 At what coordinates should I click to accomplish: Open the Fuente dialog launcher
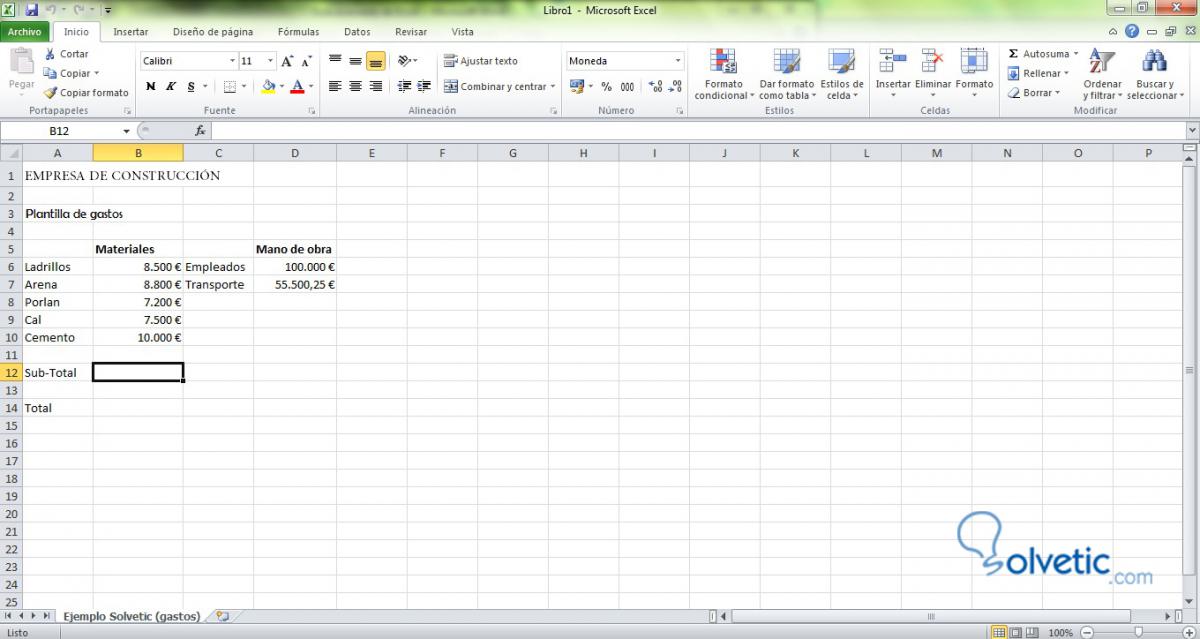point(311,111)
